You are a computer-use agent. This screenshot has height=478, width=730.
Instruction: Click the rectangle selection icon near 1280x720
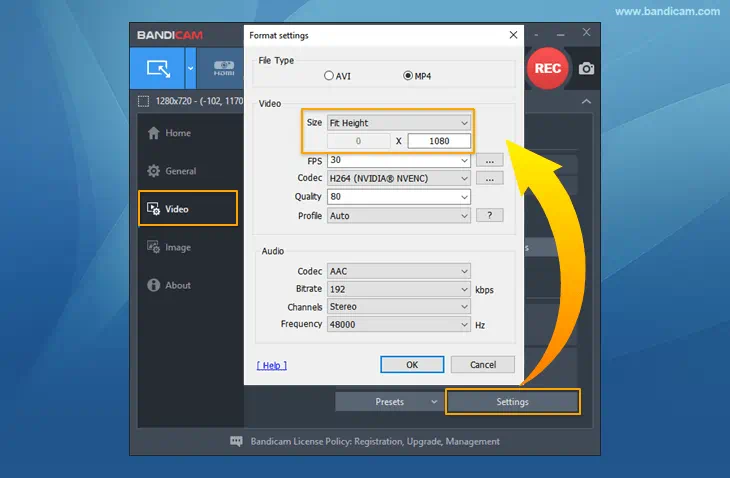click(143, 101)
